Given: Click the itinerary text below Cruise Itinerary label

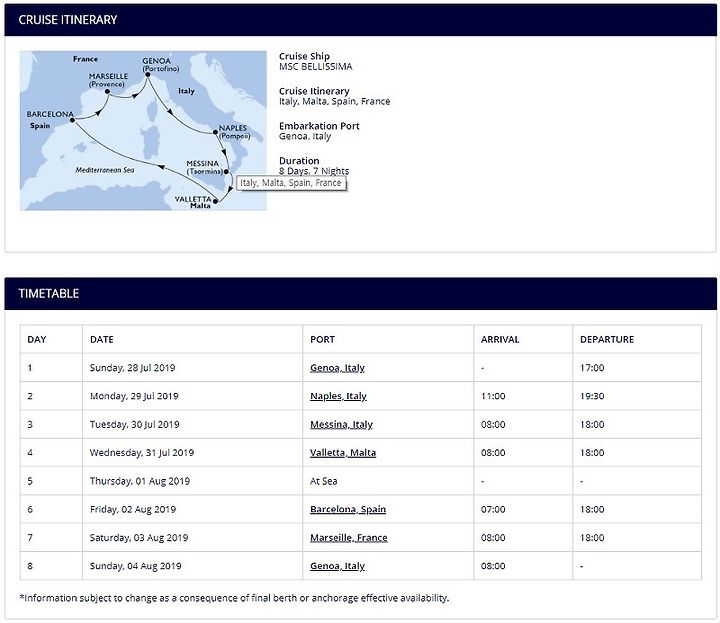Looking at the screenshot, I should pos(334,101).
